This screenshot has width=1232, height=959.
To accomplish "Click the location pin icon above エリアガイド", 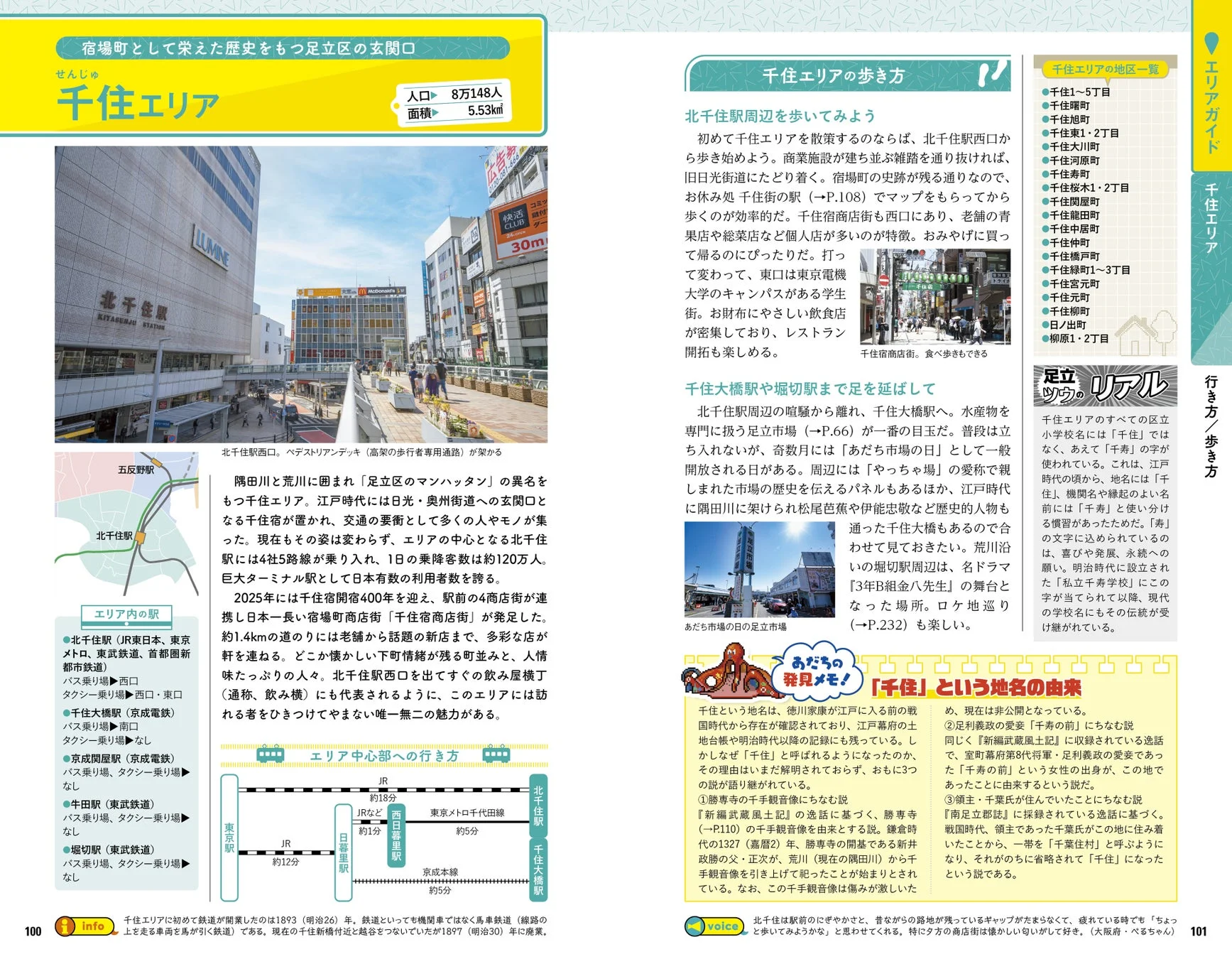I will click(x=1211, y=43).
